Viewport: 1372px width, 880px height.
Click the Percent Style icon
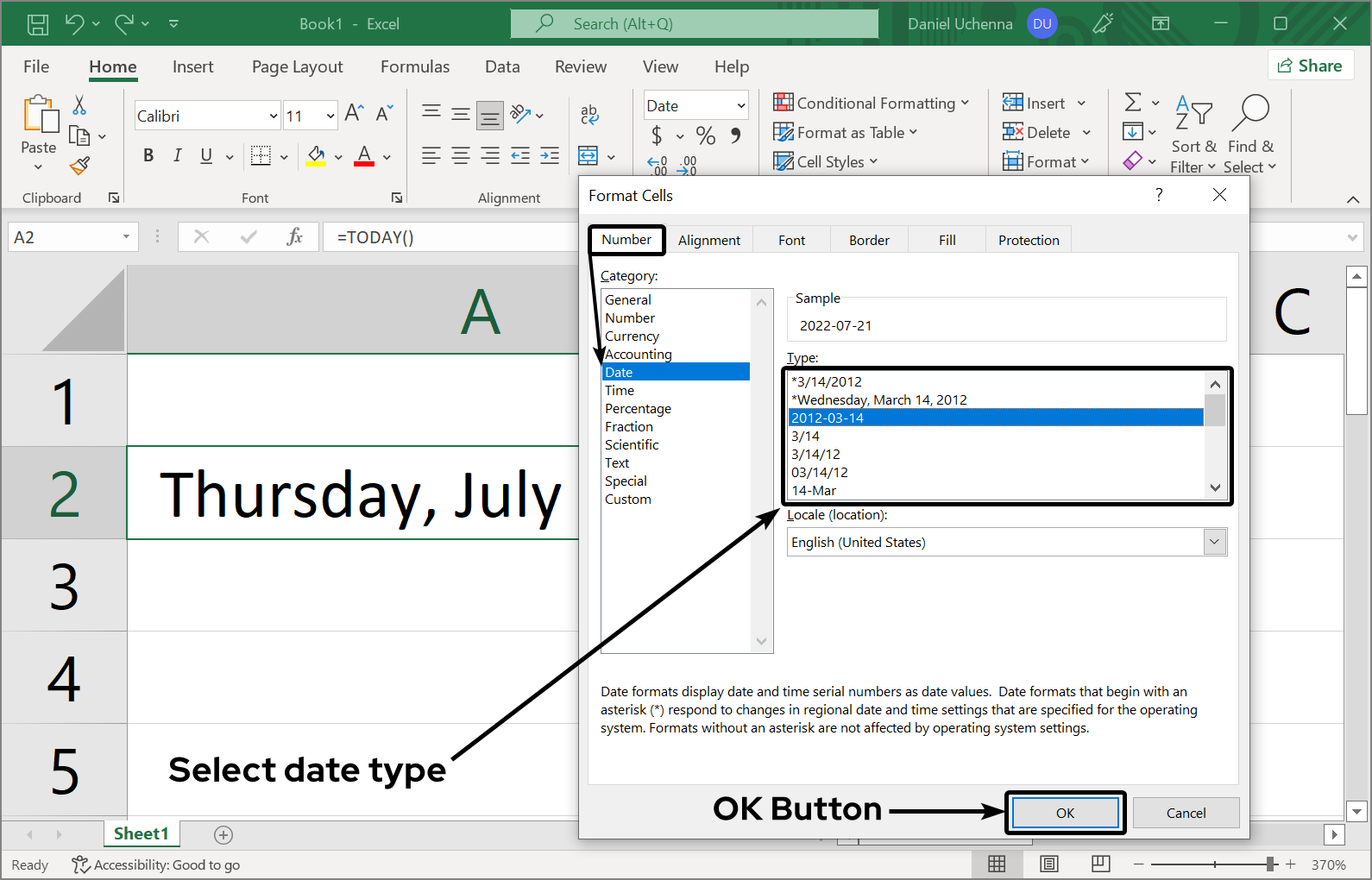coord(706,135)
